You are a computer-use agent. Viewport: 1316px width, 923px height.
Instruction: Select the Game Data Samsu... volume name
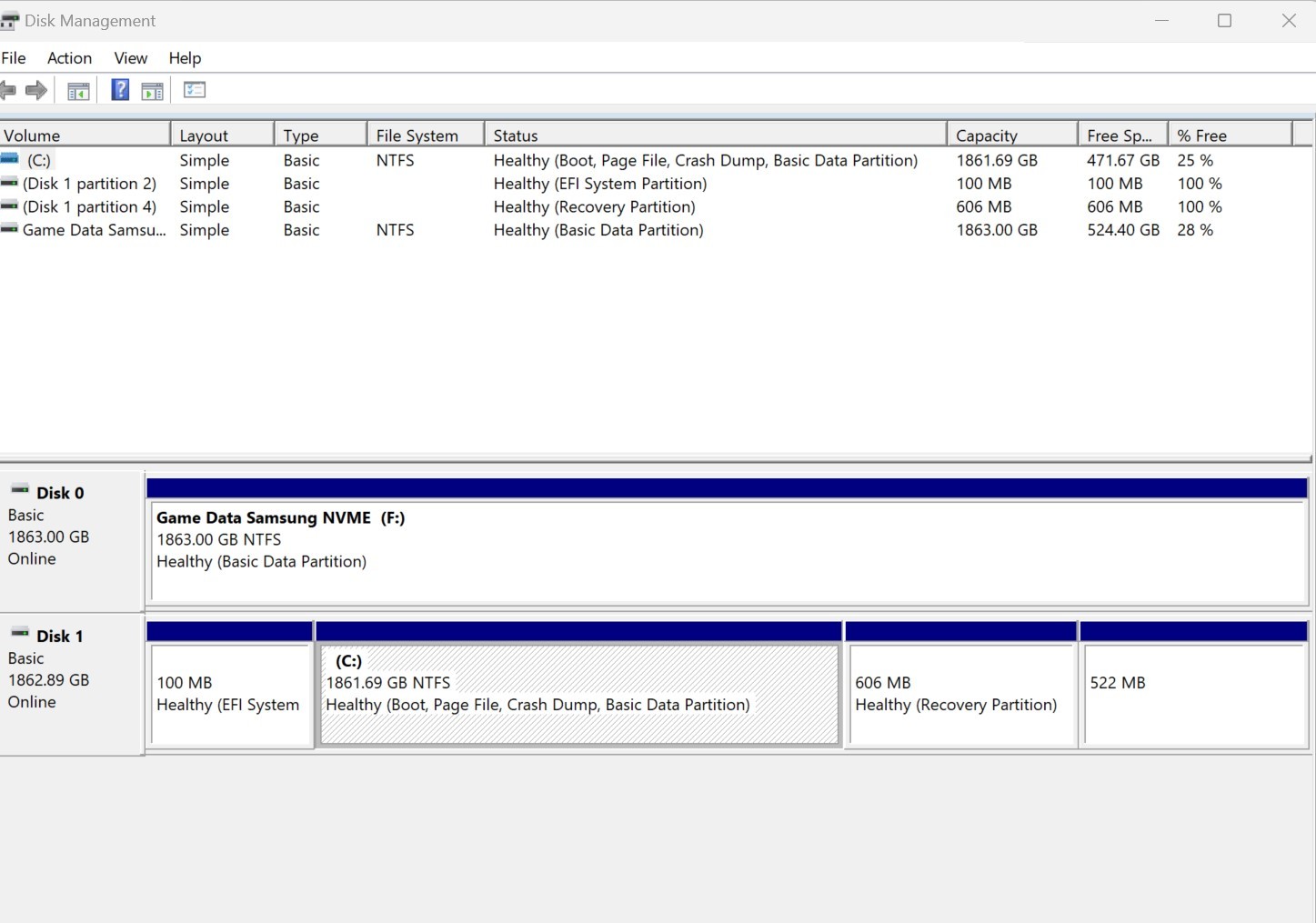coord(95,230)
